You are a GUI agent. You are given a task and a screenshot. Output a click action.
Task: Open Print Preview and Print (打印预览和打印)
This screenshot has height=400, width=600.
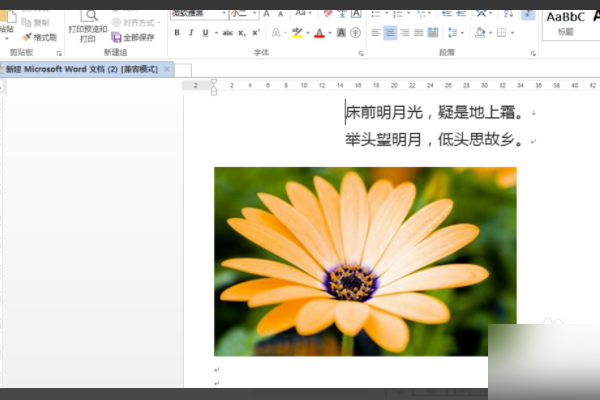click(x=88, y=26)
